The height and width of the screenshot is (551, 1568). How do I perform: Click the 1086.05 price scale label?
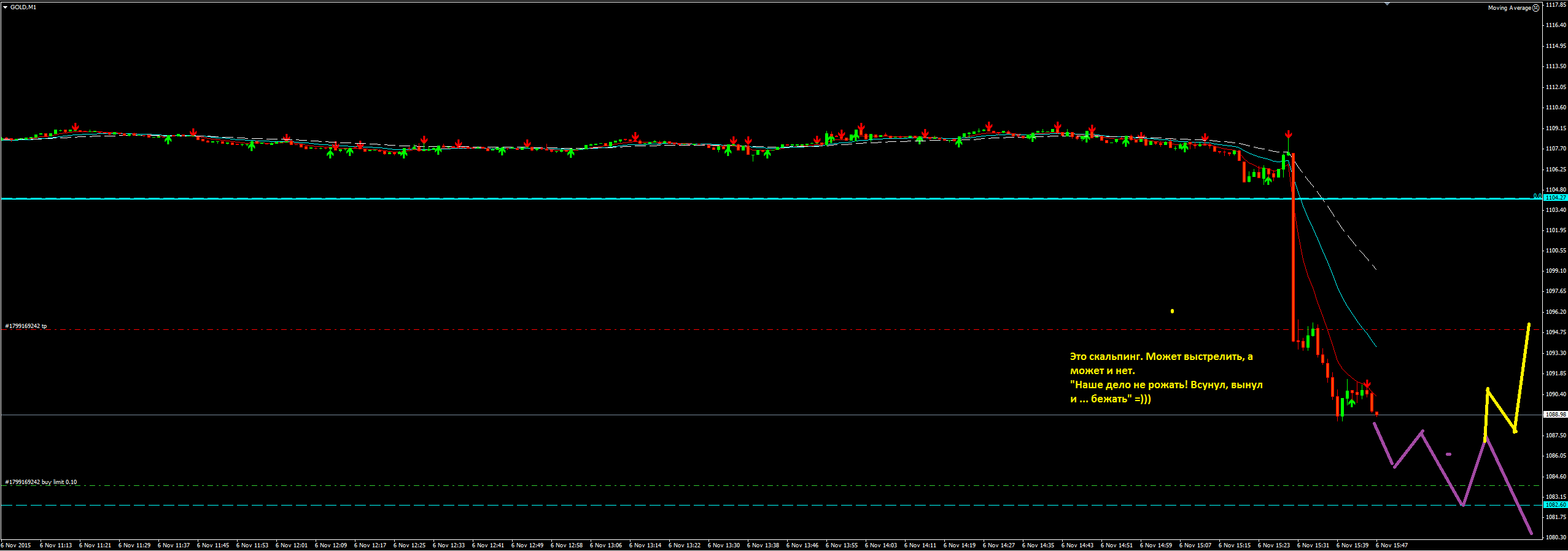[1556, 456]
